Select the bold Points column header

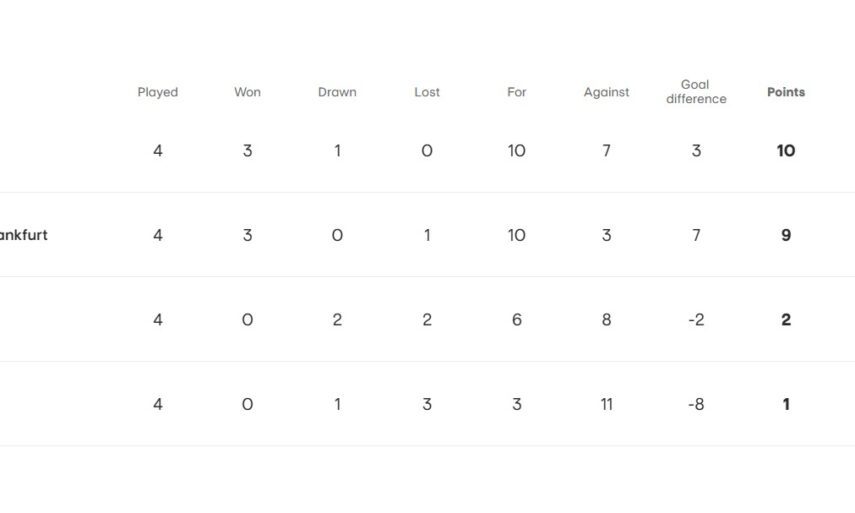point(786,92)
